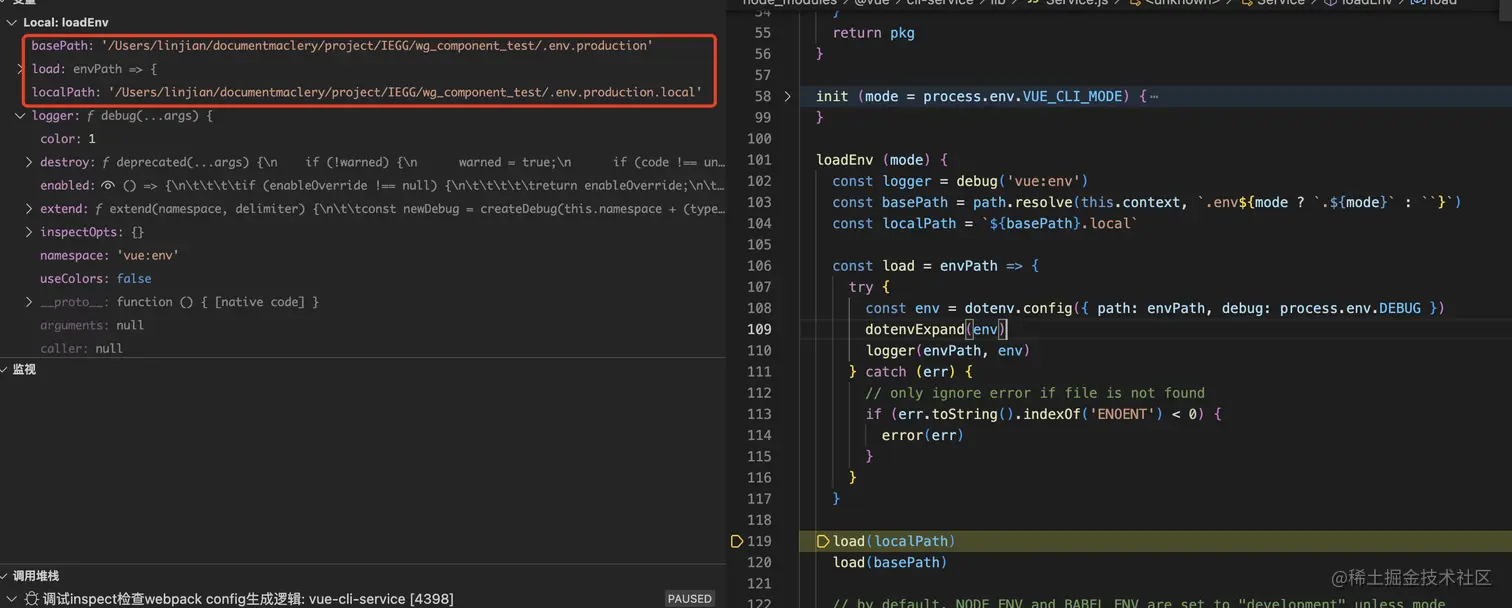Click line number 109 in the gutter
This screenshot has height=608, width=1512.
coord(759,329)
